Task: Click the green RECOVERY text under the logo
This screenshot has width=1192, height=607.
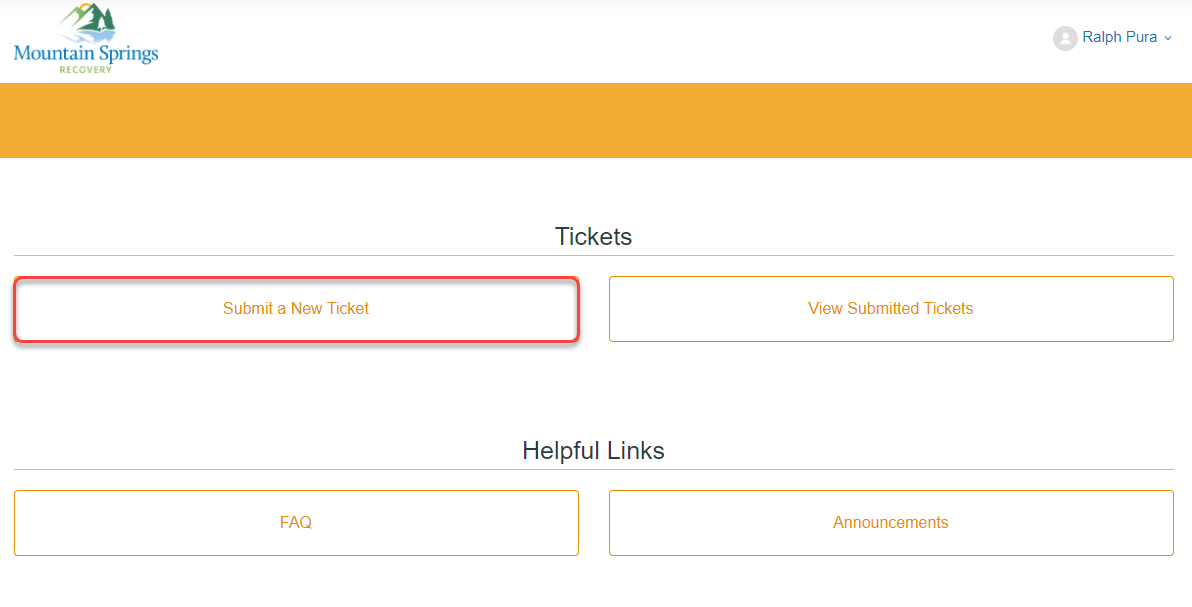Action: coord(86,70)
